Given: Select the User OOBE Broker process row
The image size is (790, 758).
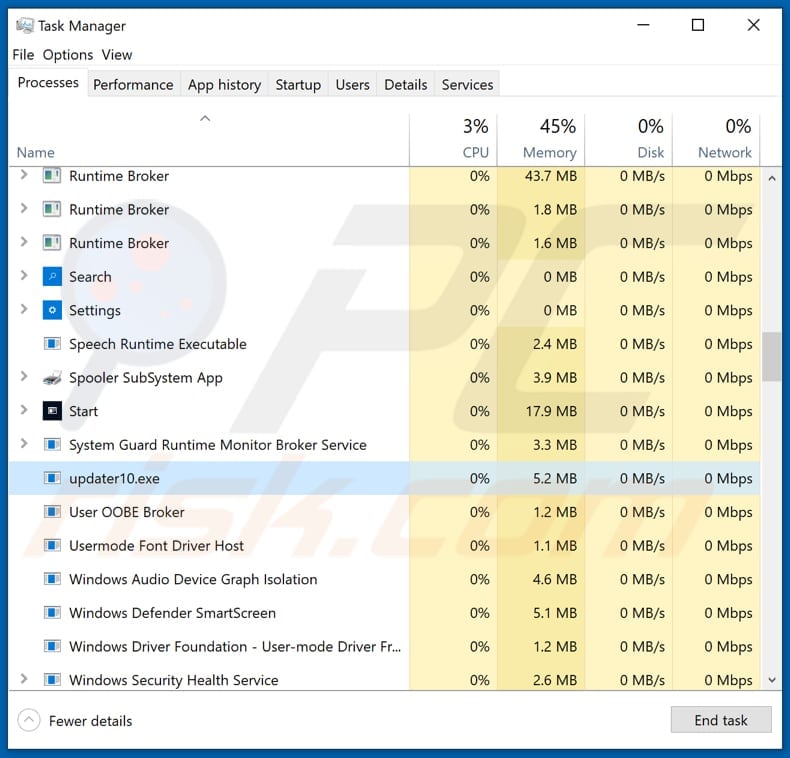Looking at the screenshot, I should (x=127, y=512).
